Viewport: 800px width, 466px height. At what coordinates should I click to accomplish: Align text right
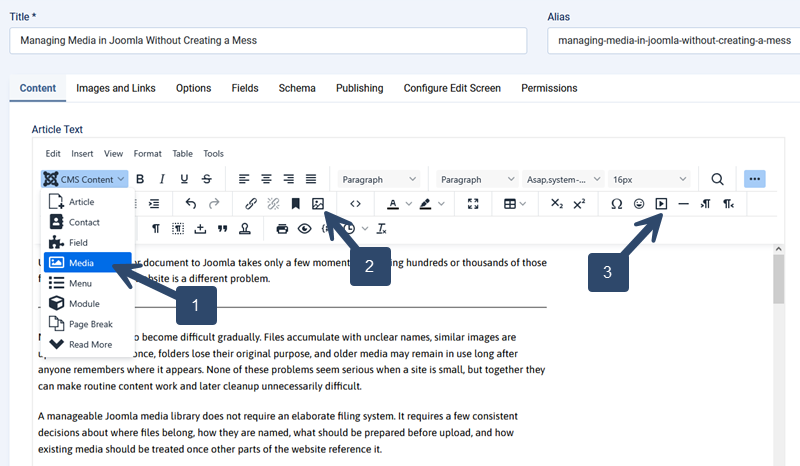pos(289,179)
